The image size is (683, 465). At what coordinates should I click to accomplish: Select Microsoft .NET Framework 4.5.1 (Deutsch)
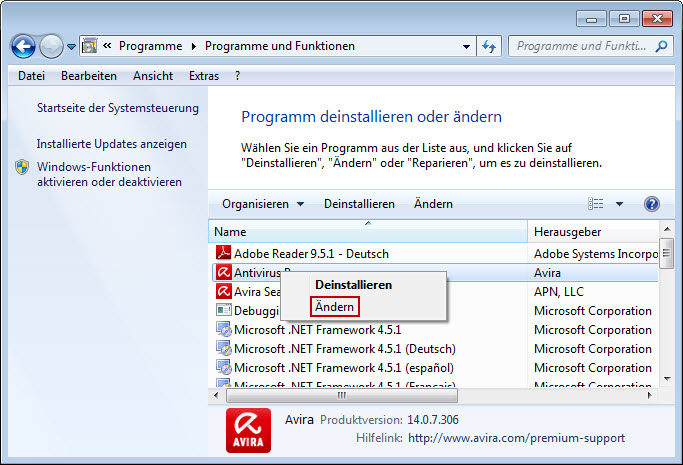point(436,349)
